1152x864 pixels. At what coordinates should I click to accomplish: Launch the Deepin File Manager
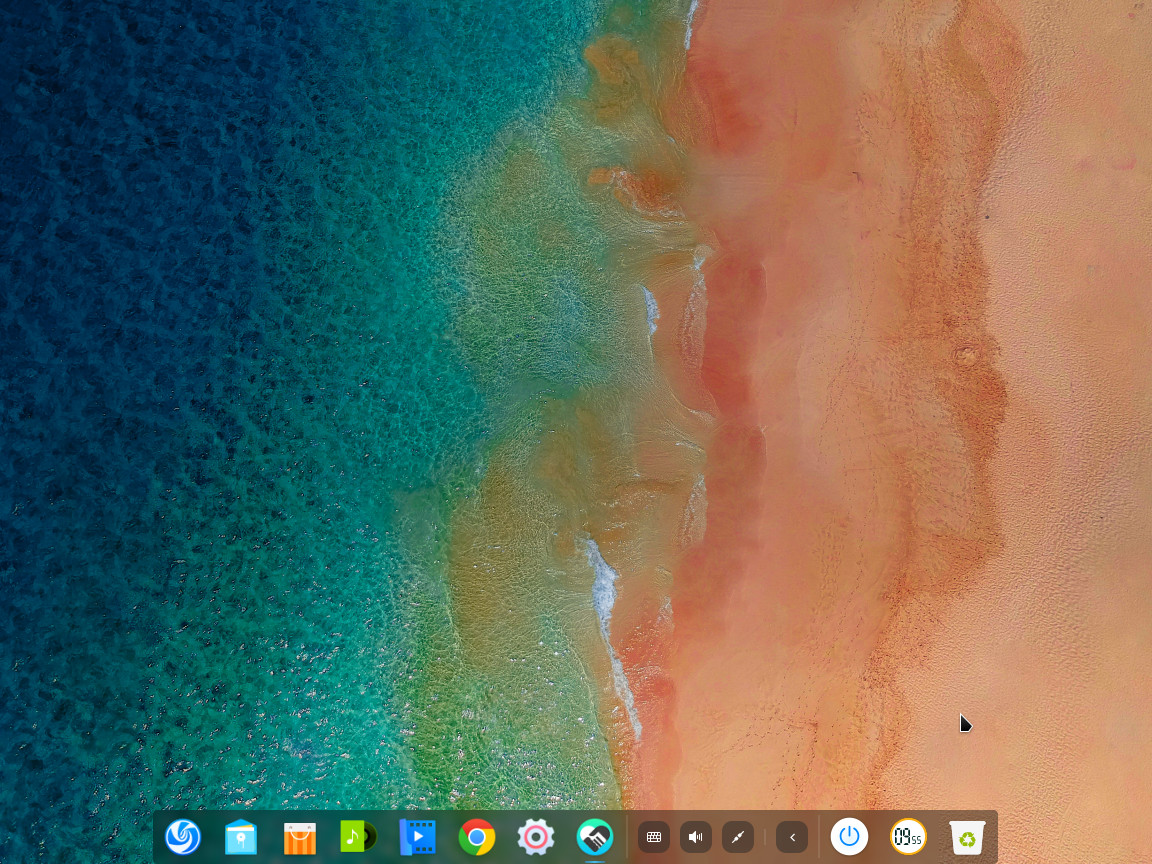coord(241,837)
